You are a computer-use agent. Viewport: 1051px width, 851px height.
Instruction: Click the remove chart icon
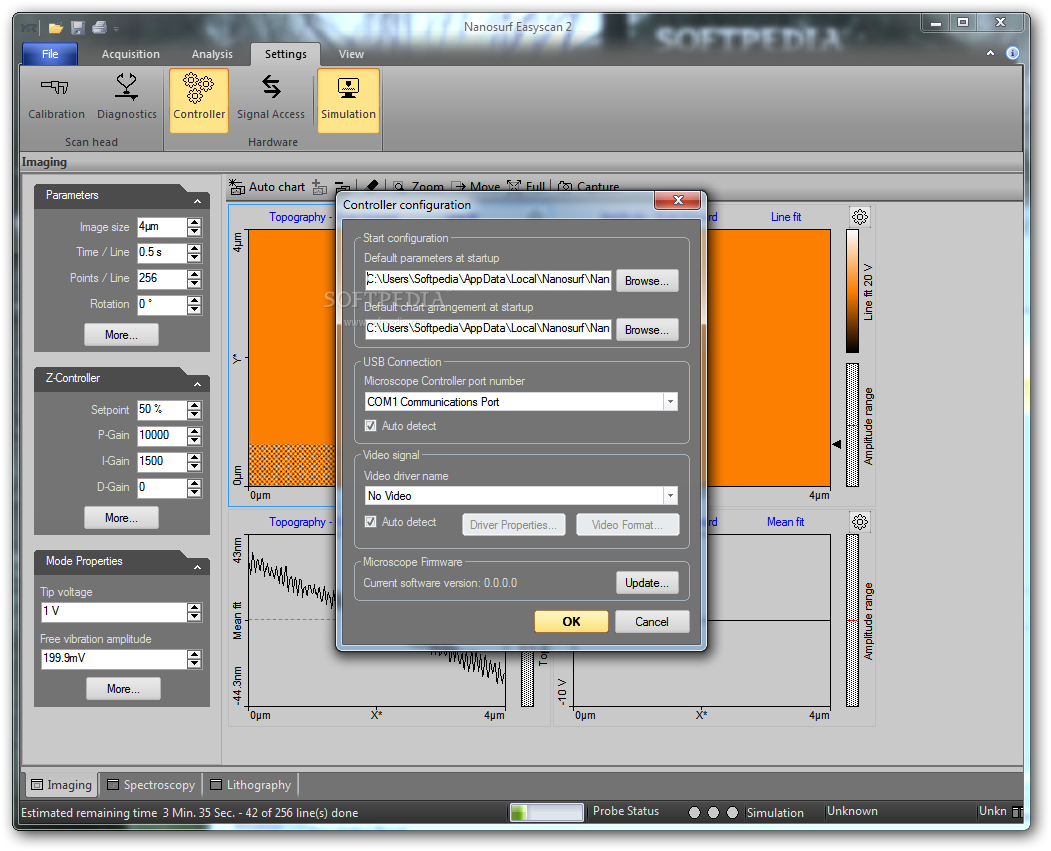pyautogui.click(x=343, y=187)
